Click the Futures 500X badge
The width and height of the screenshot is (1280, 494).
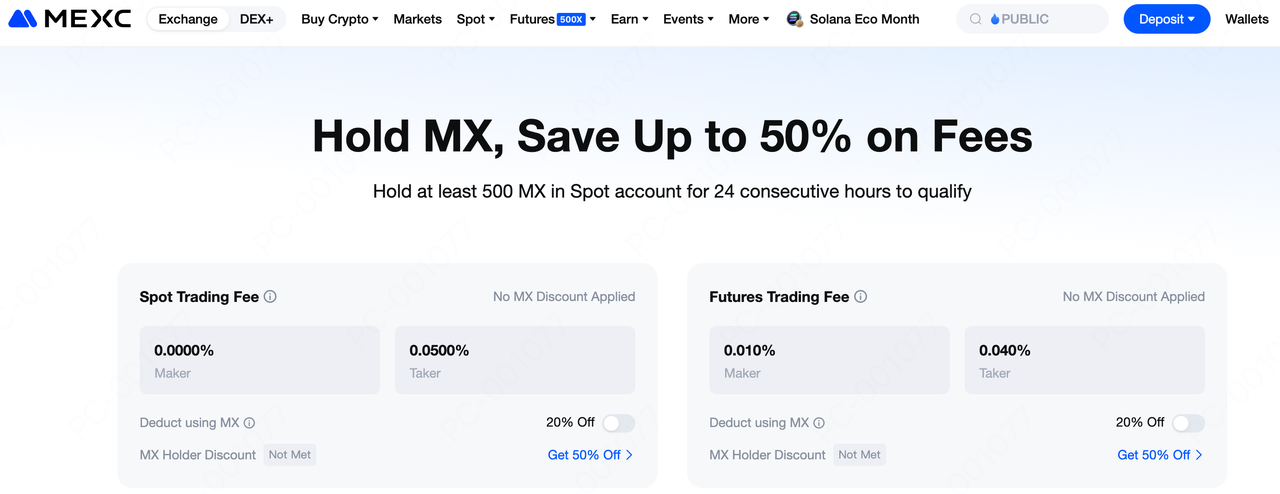point(571,19)
